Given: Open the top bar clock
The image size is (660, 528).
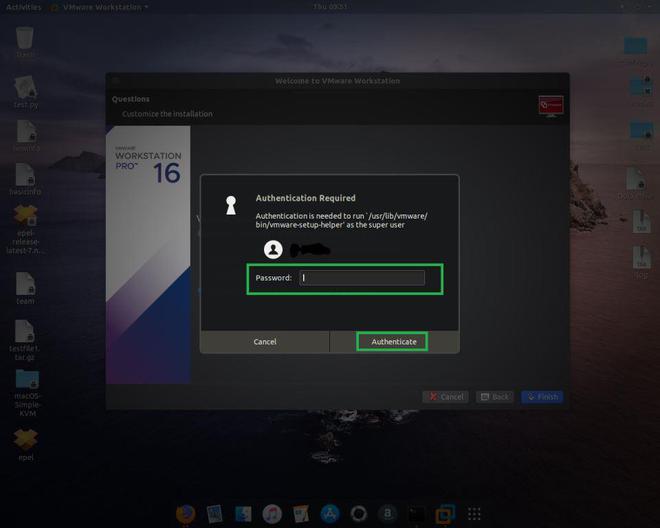Looking at the screenshot, I should pos(330,7).
